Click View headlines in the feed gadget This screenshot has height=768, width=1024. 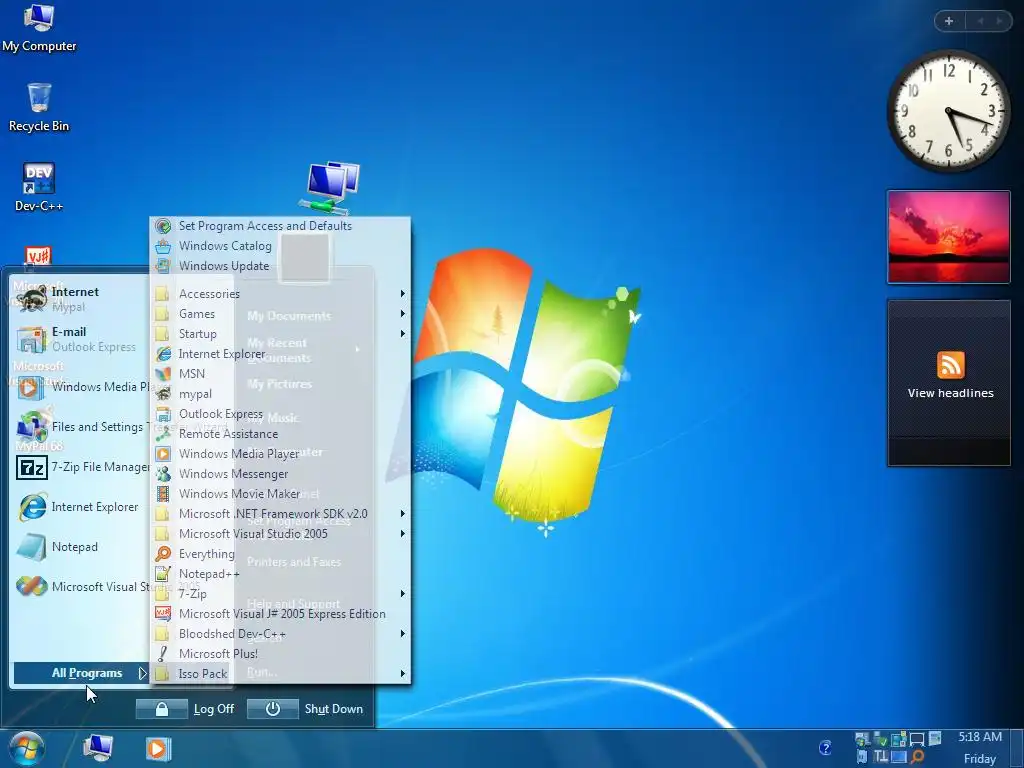[x=950, y=393]
